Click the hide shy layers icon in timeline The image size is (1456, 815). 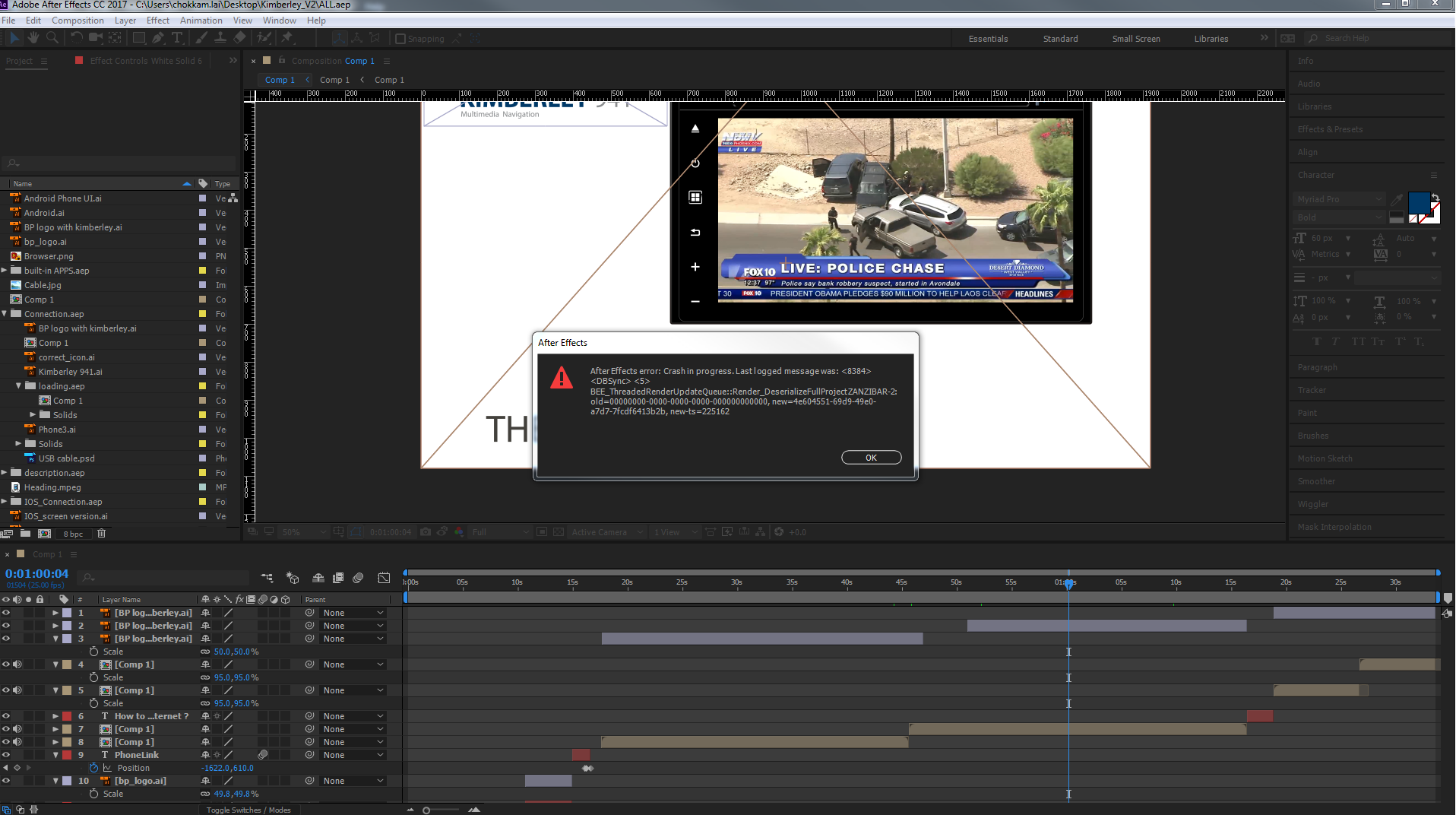click(x=318, y=578)
